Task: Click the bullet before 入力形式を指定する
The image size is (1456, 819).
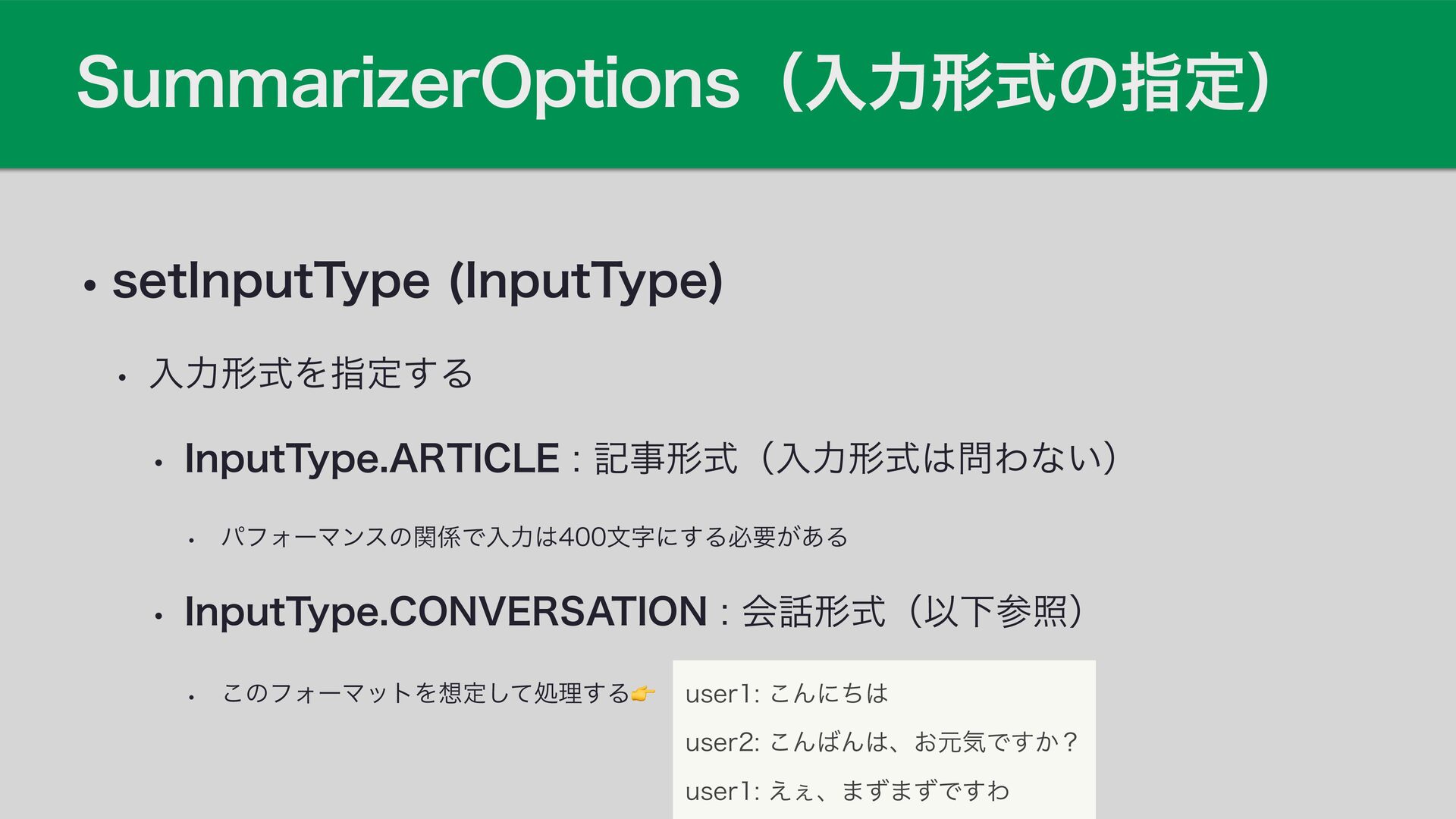Action: click(x=121, y=378)
